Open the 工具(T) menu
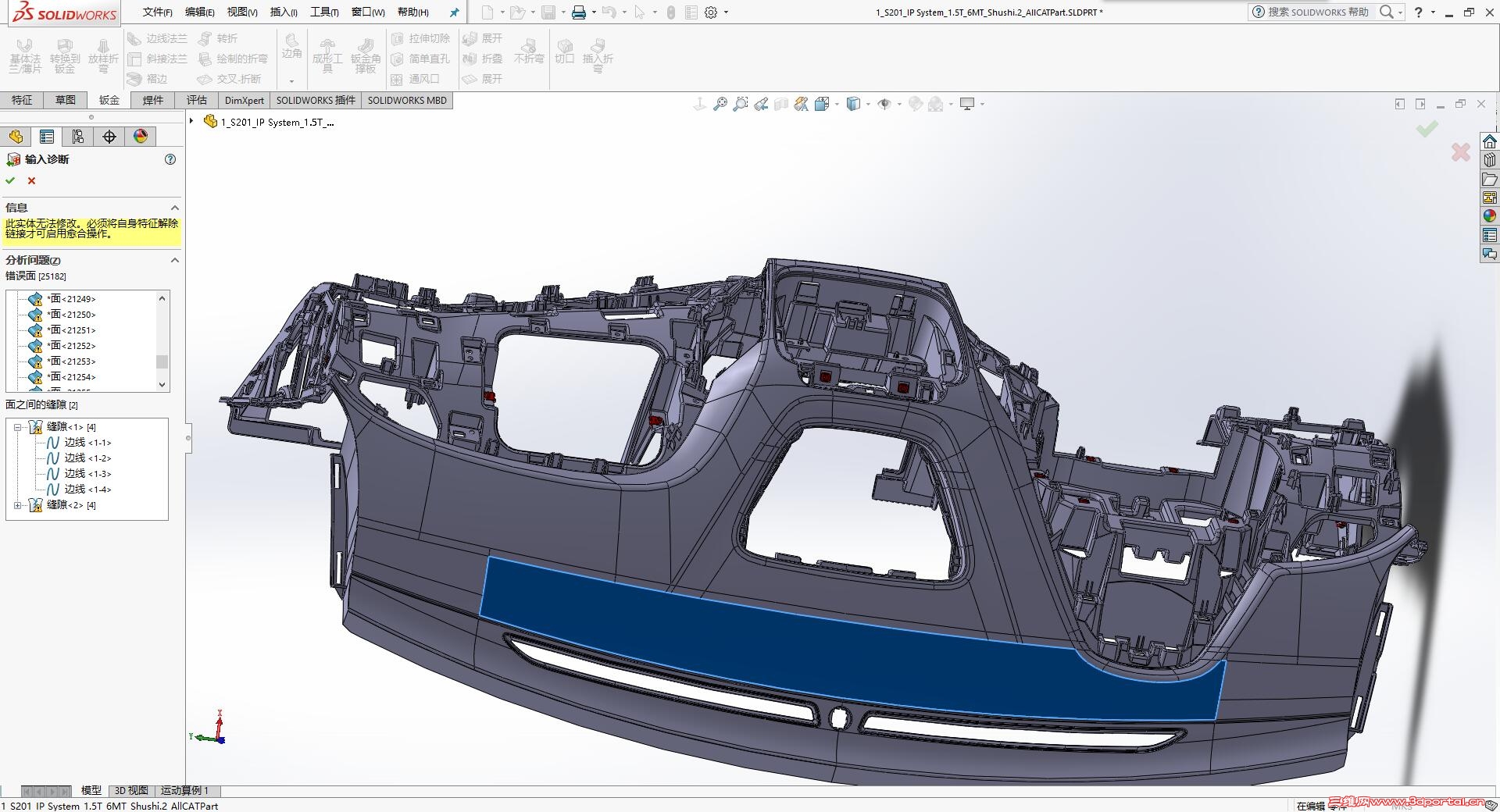Image resolution: width=1500 pixels, height=812 pixels. tap(324, 12)
